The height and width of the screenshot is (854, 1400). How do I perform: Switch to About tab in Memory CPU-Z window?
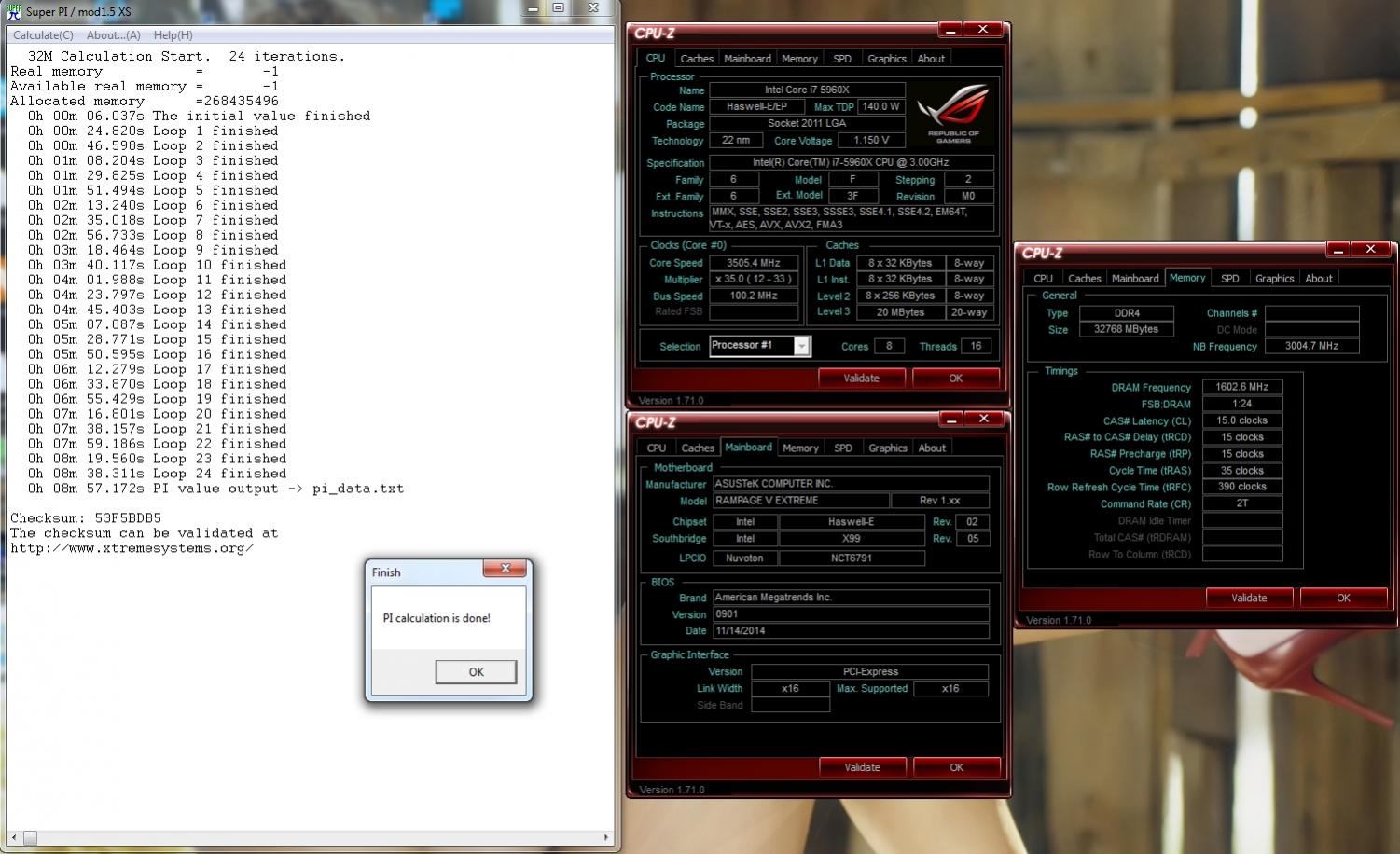1319,278
